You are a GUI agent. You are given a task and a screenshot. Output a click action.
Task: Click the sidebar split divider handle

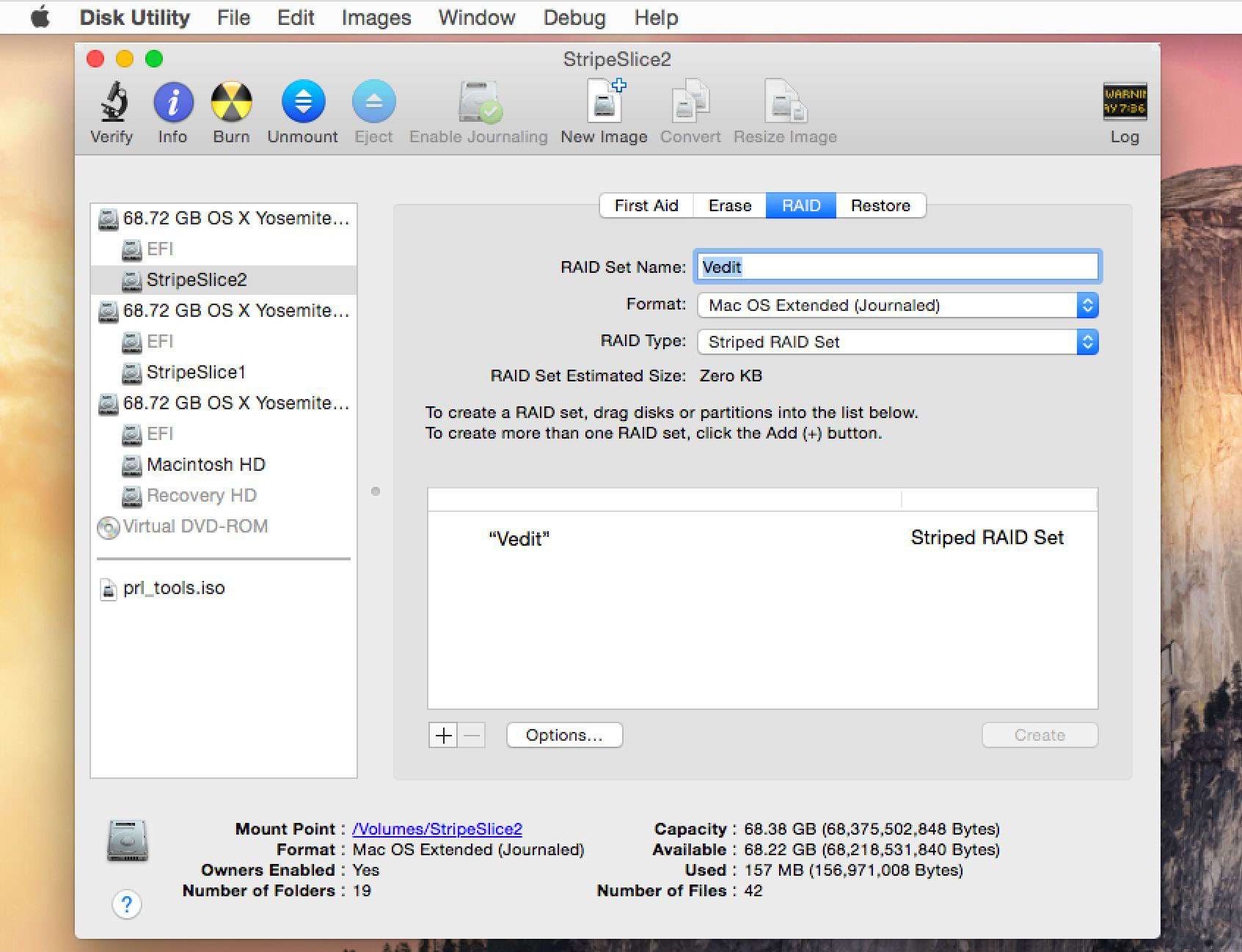click(376, 491)
